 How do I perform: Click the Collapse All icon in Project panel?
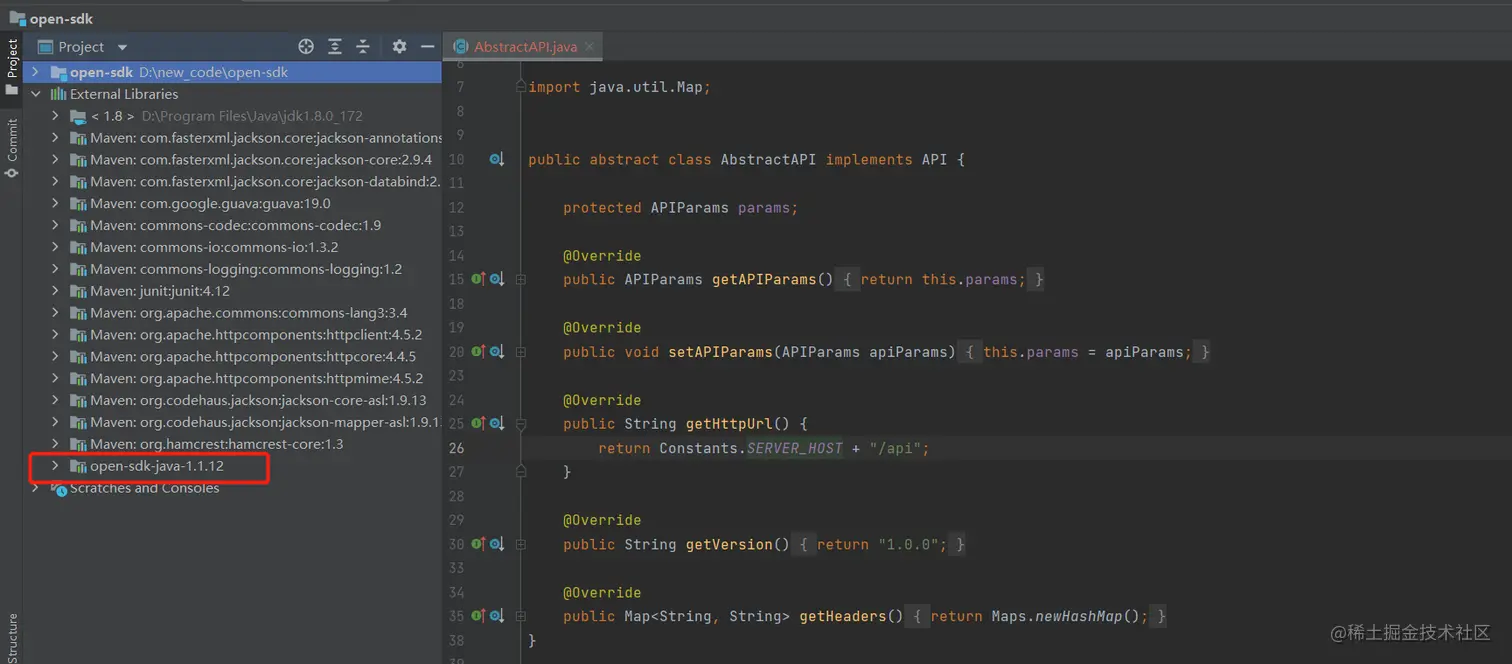(x=363, y=47)
